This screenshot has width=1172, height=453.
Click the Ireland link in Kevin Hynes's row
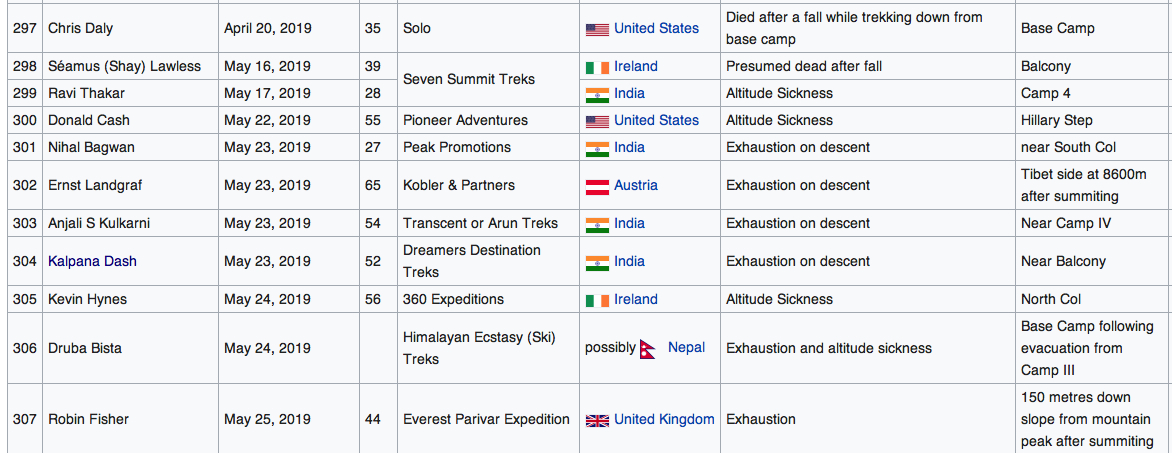coord(636,299)
